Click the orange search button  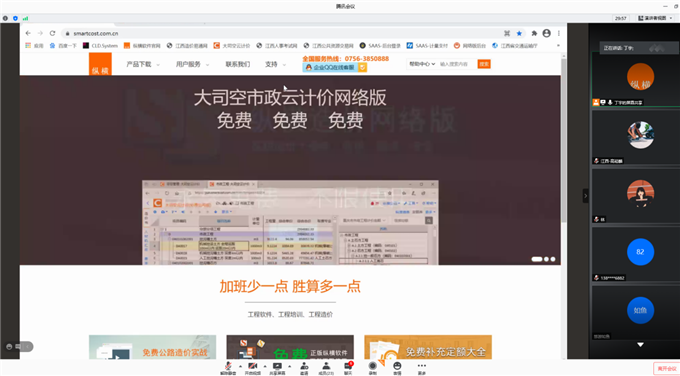coord(484,64)
